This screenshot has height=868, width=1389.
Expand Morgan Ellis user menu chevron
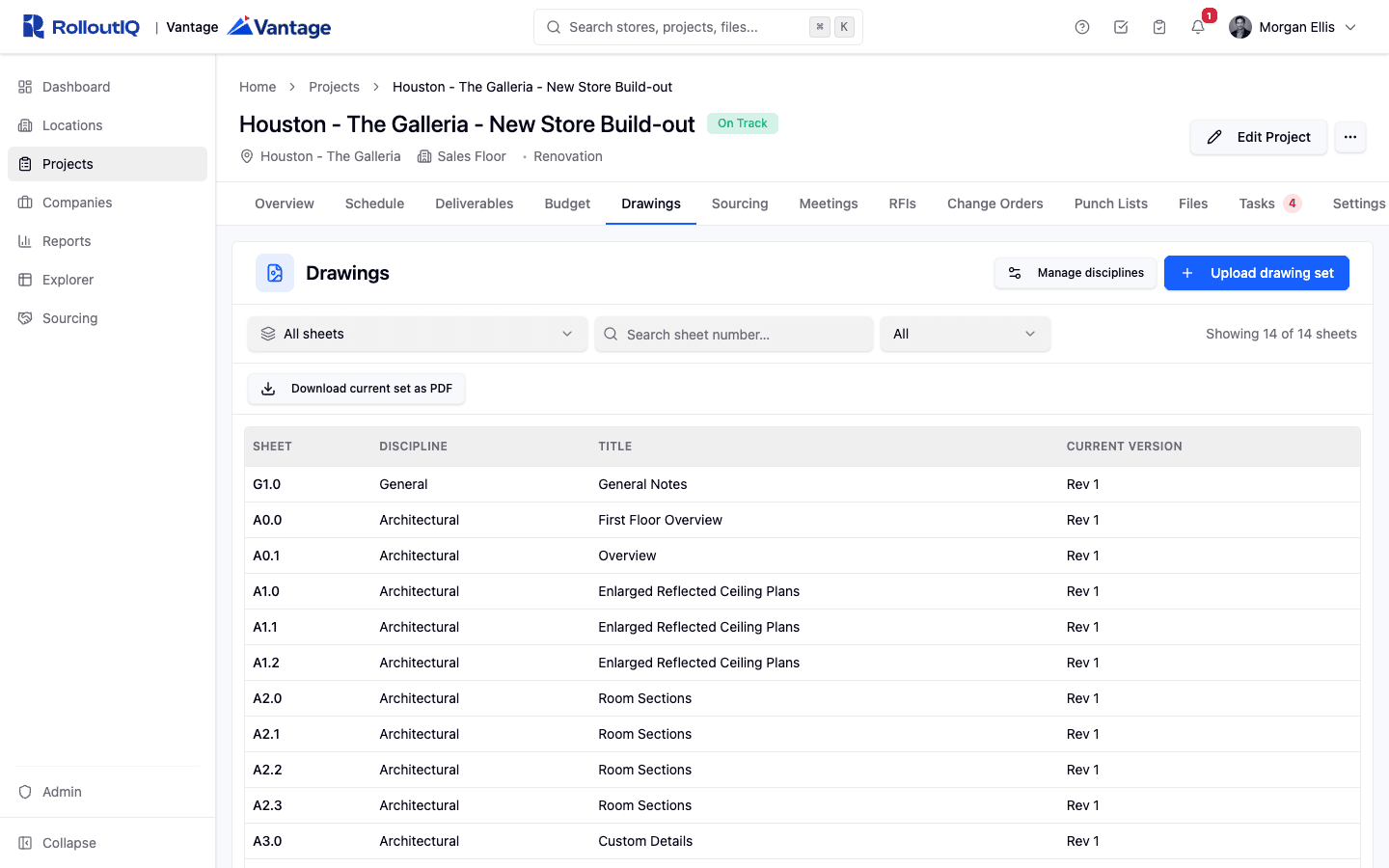tap(1350, 27)
